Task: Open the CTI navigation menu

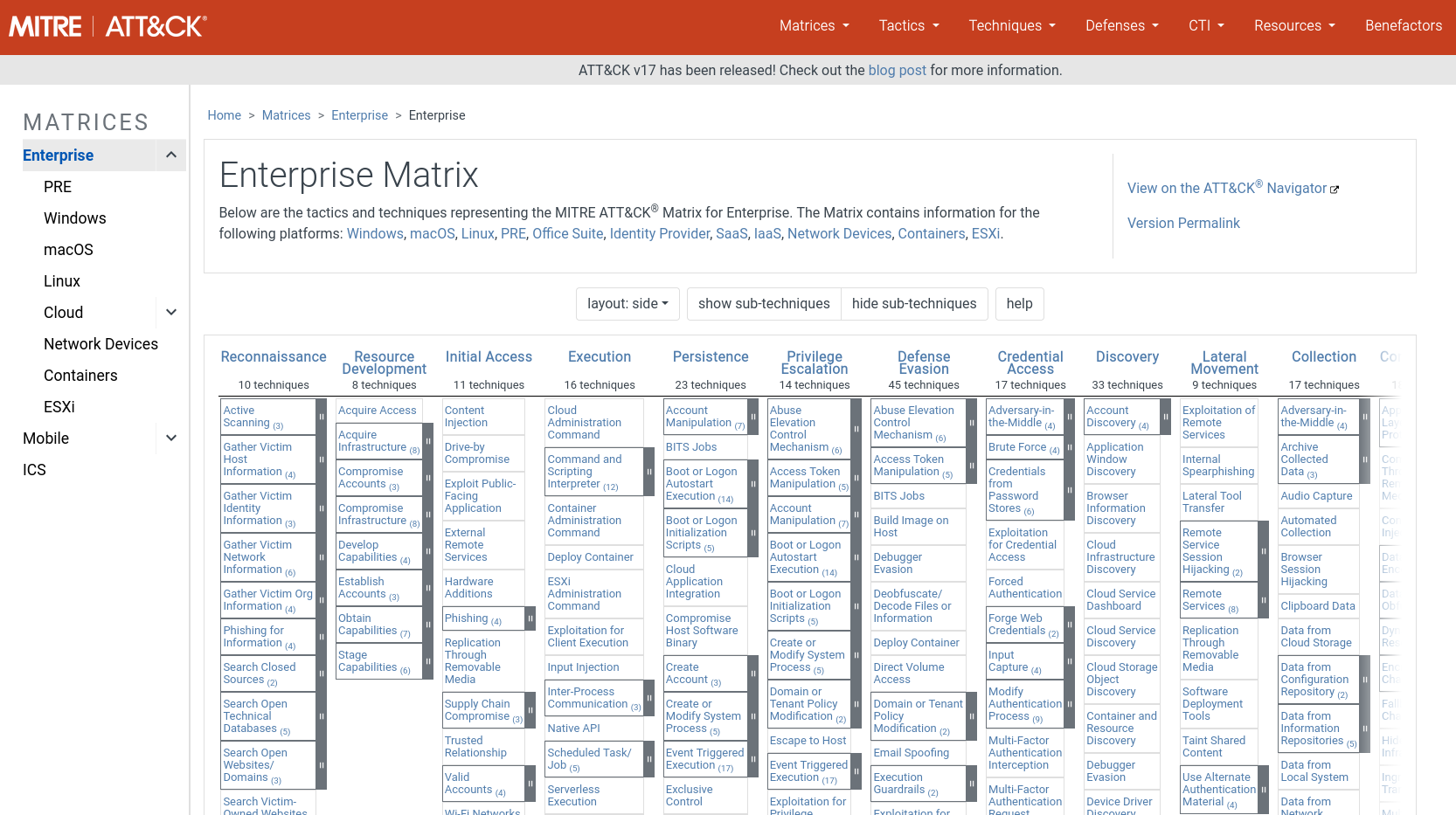Action: coord(1206,26)
